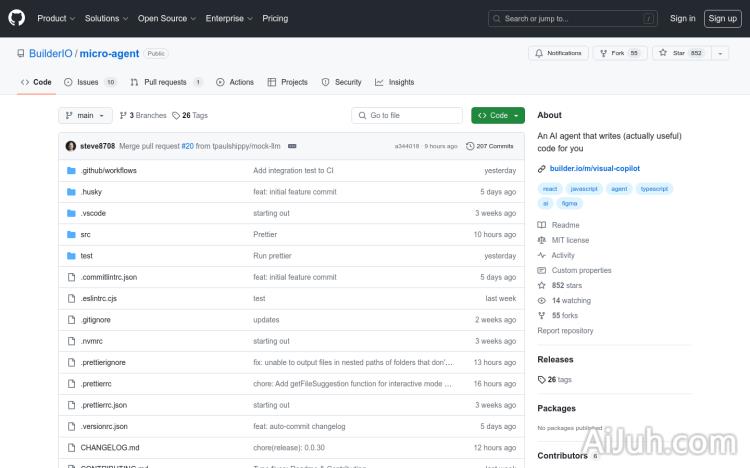Open the Pull requests tab
The image size is (750, 468).
tap(165, 82)
